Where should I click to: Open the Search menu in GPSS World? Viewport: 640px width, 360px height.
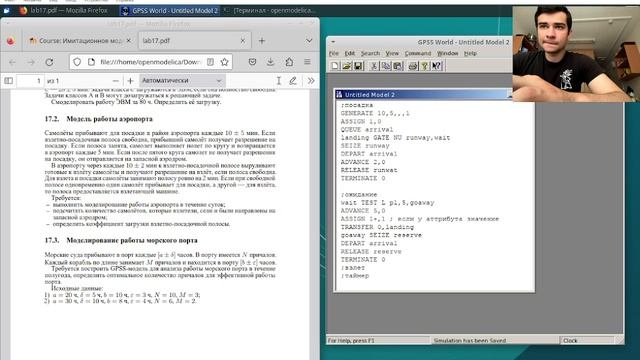point(370,53)
